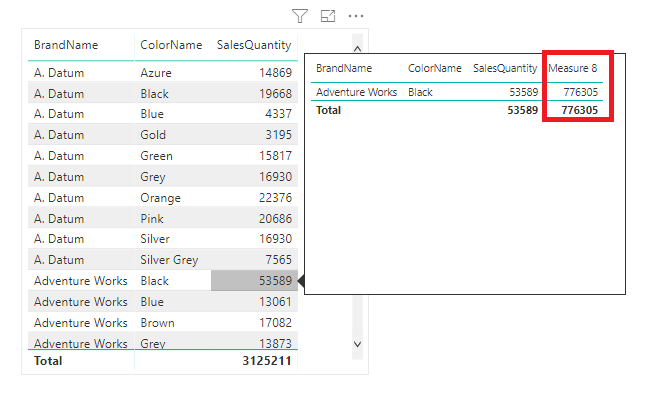The image size is (658, 412).
Task: Select the 3125211 total value
Action: click(267, 361)
